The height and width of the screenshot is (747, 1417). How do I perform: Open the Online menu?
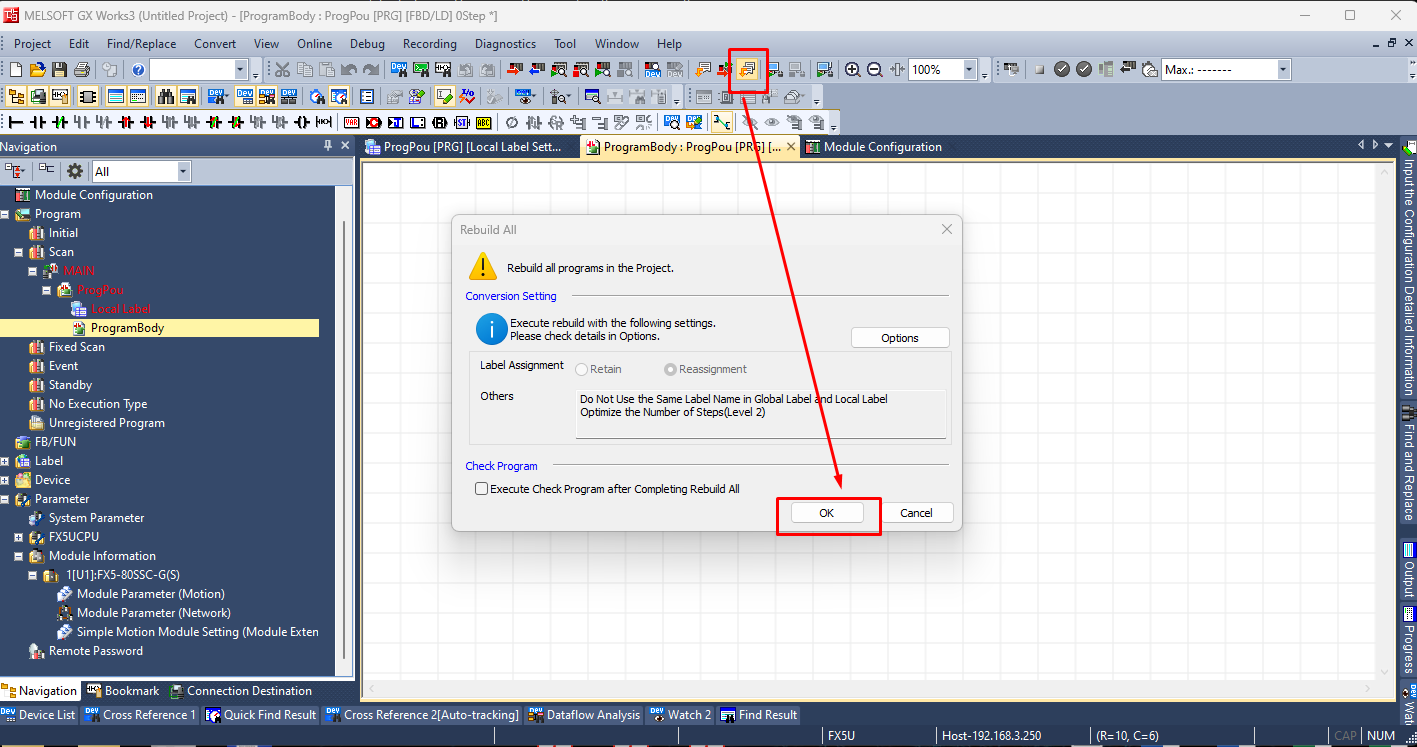click(314, 44)
